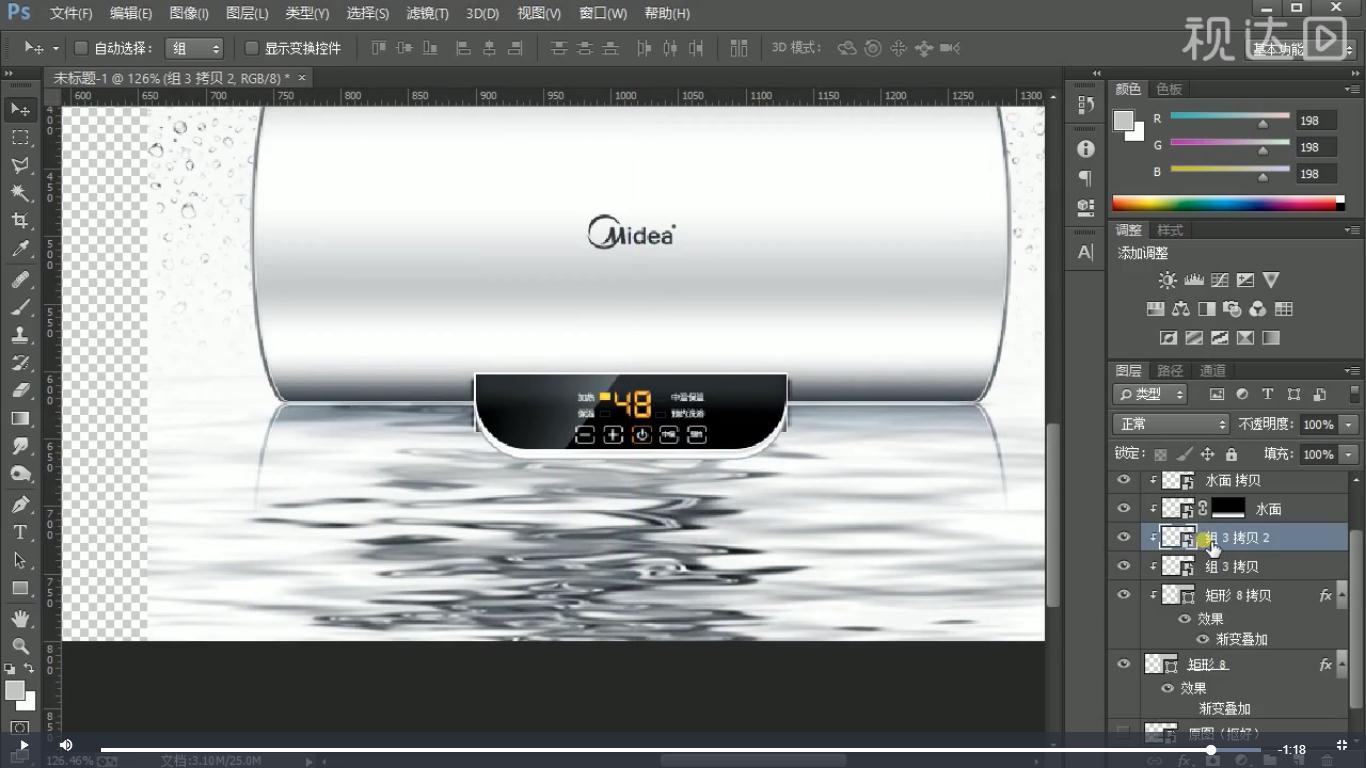
Task: Open the 窗口(W) menu
Action: pos(601,13)
